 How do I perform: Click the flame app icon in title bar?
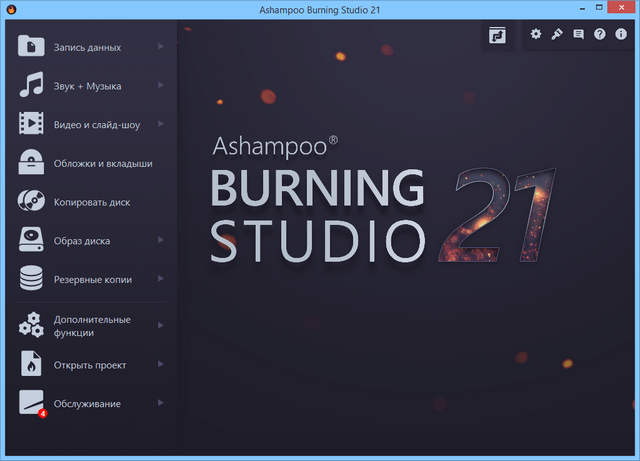(x=11, y=10)
